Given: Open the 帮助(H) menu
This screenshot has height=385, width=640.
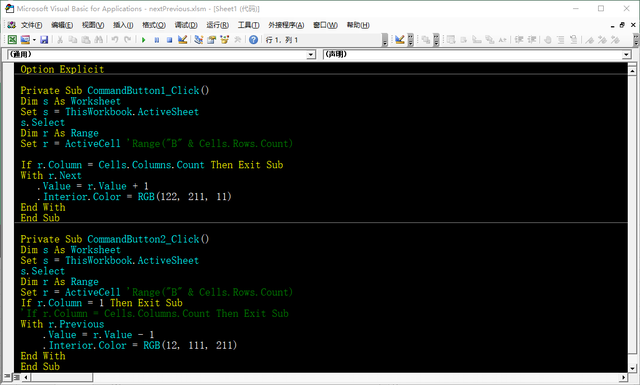Looking at the screenshot, I should pyautogui.click(x=358, y=25).
